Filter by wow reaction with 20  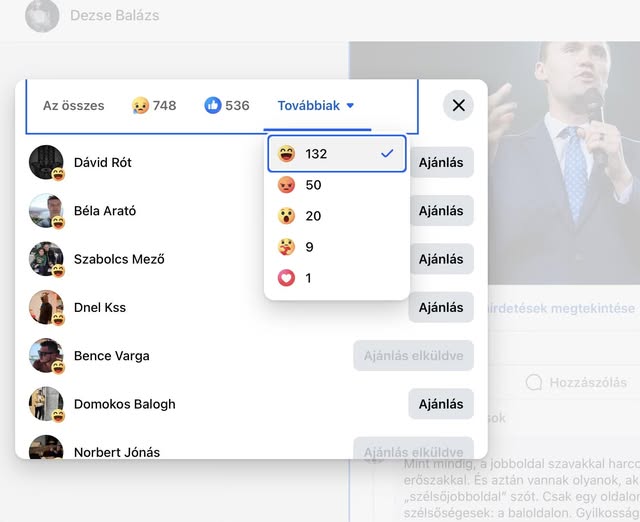(x=336, y=216)
